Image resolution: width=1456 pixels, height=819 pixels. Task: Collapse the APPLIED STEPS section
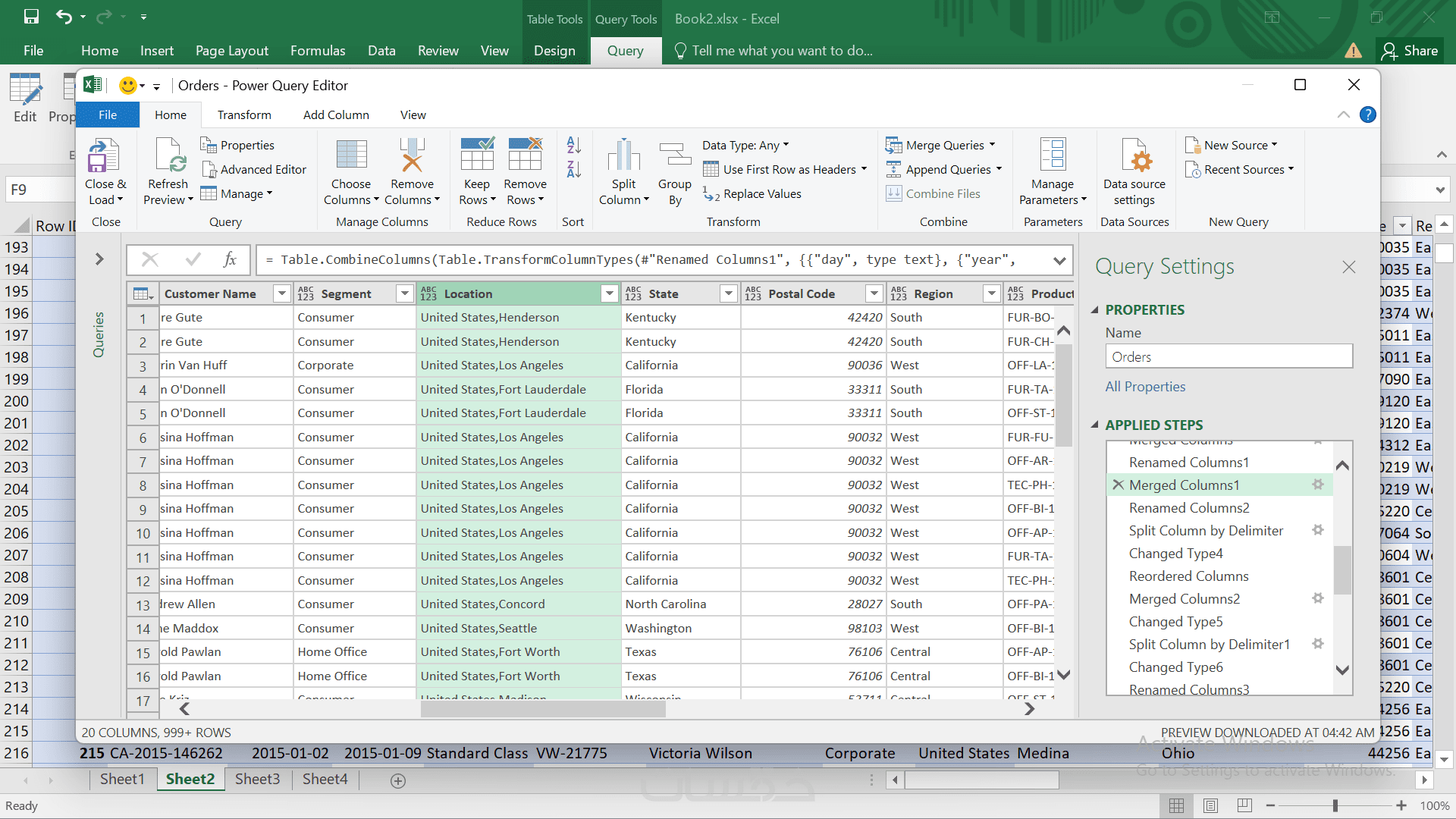[1094, 425]
